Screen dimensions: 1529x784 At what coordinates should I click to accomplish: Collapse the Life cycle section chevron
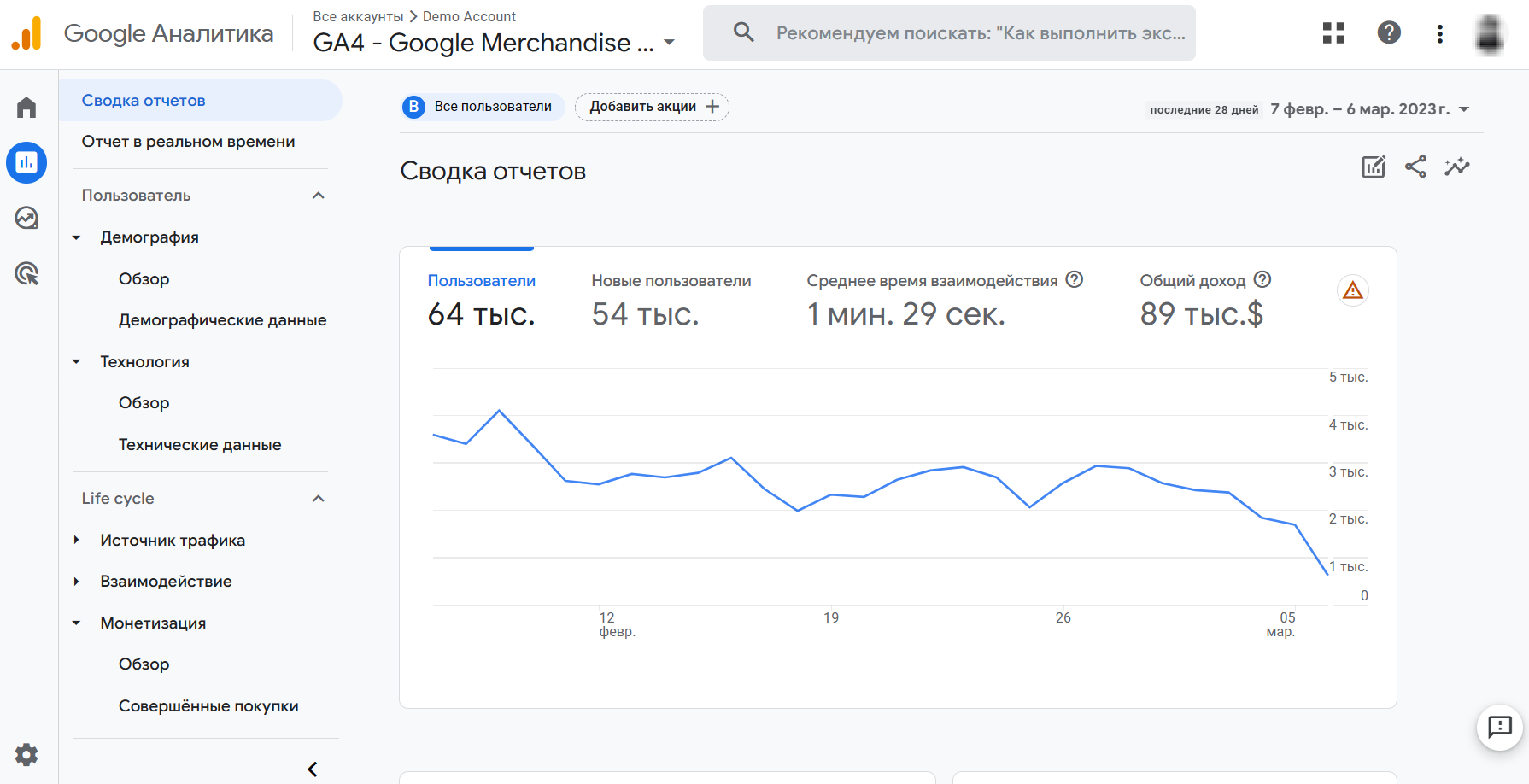point(319,499)
